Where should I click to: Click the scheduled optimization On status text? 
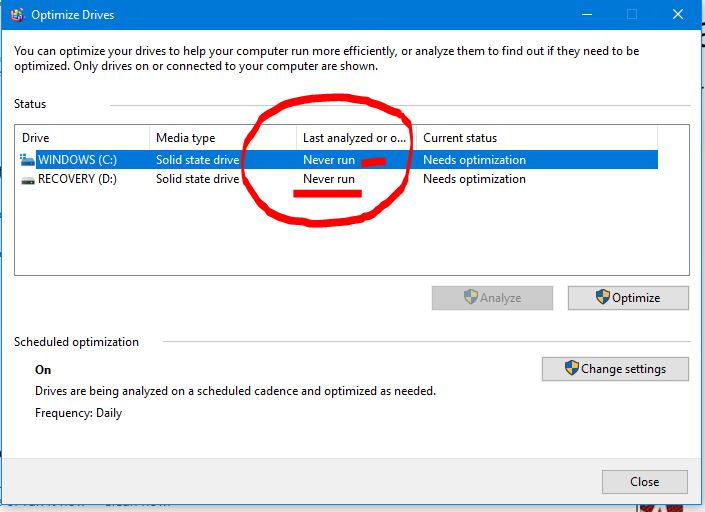point(43,370)
